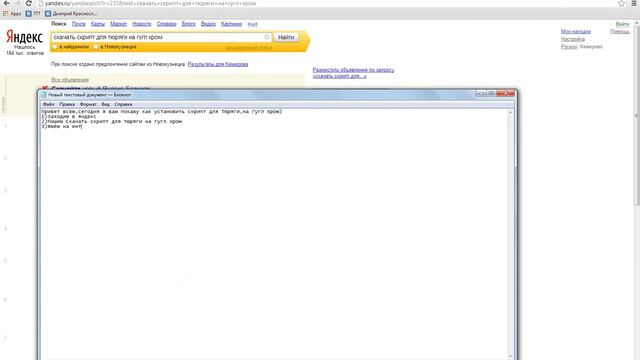Click the Notepad icon in the title bar

pyautogui.click(x=44, y=95)
